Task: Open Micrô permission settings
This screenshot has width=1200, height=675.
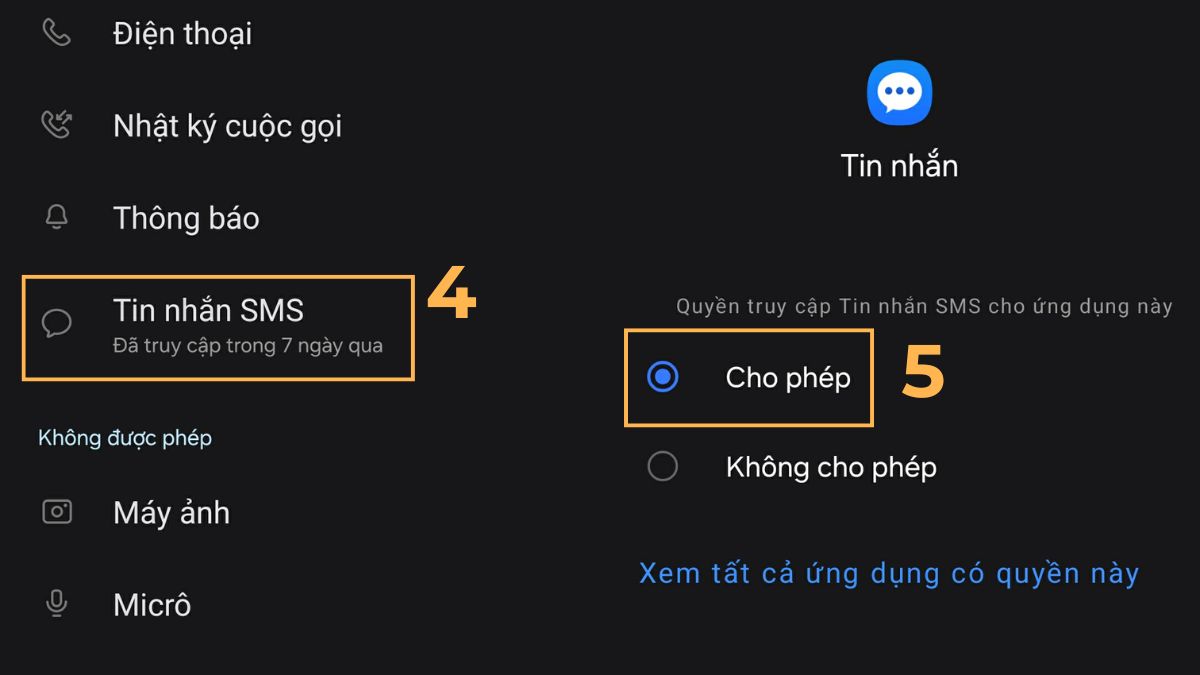Action: click(152, 603)
